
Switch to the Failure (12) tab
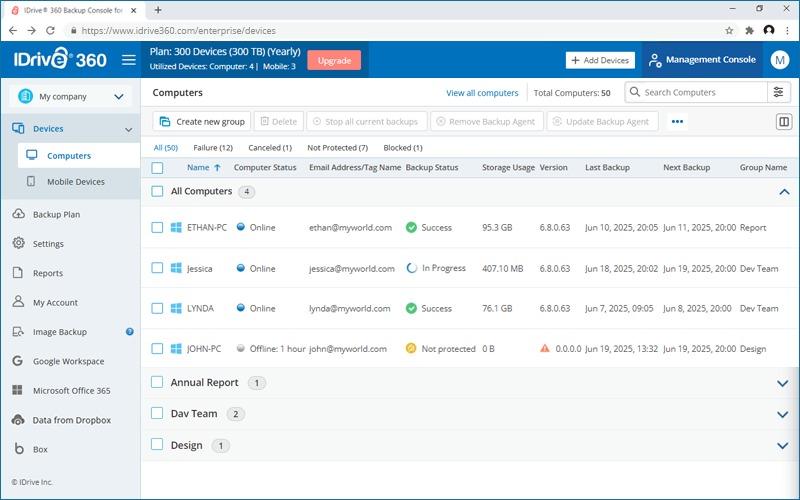click(213, 147)
